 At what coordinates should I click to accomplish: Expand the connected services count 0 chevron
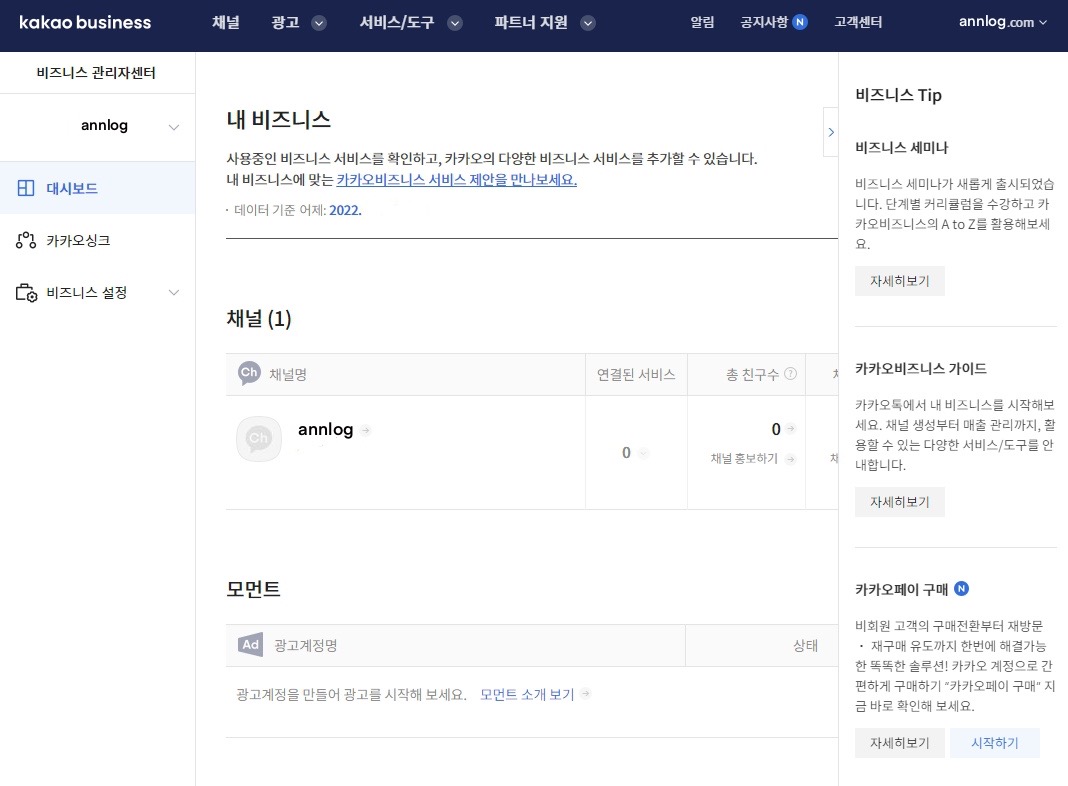point(644,453)
